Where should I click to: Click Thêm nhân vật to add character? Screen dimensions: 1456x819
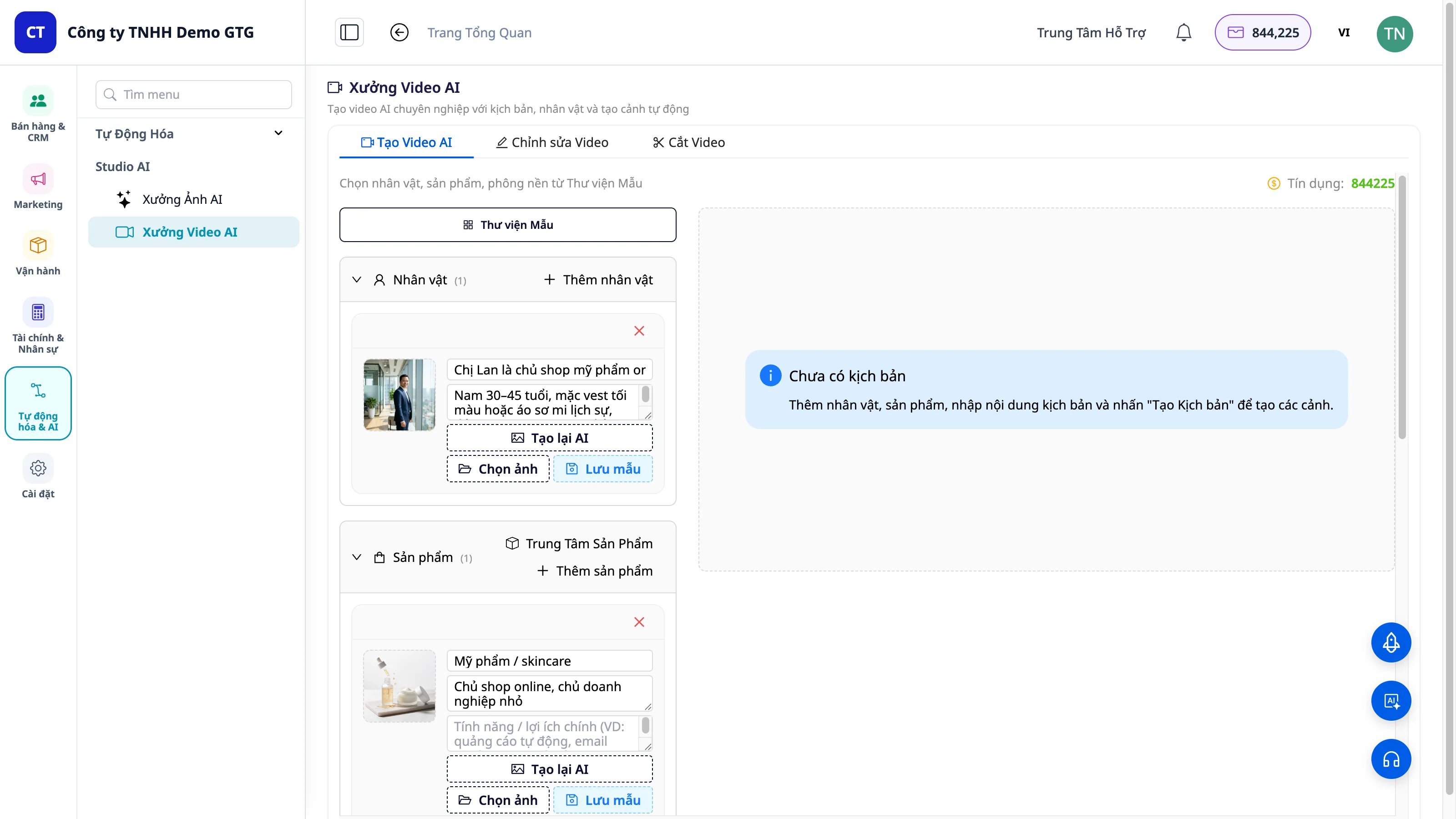pyautogui.click(x=598, y=280)
